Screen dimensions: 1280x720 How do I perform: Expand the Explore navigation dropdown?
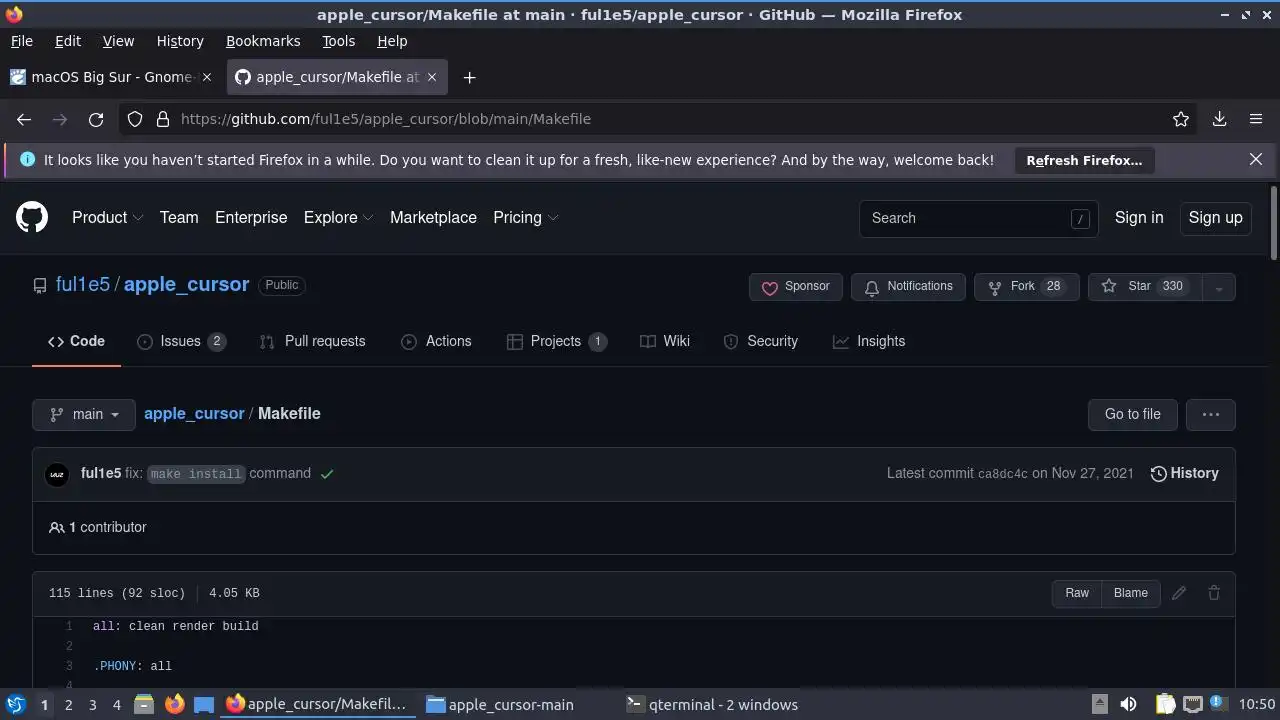coord(338,217)
